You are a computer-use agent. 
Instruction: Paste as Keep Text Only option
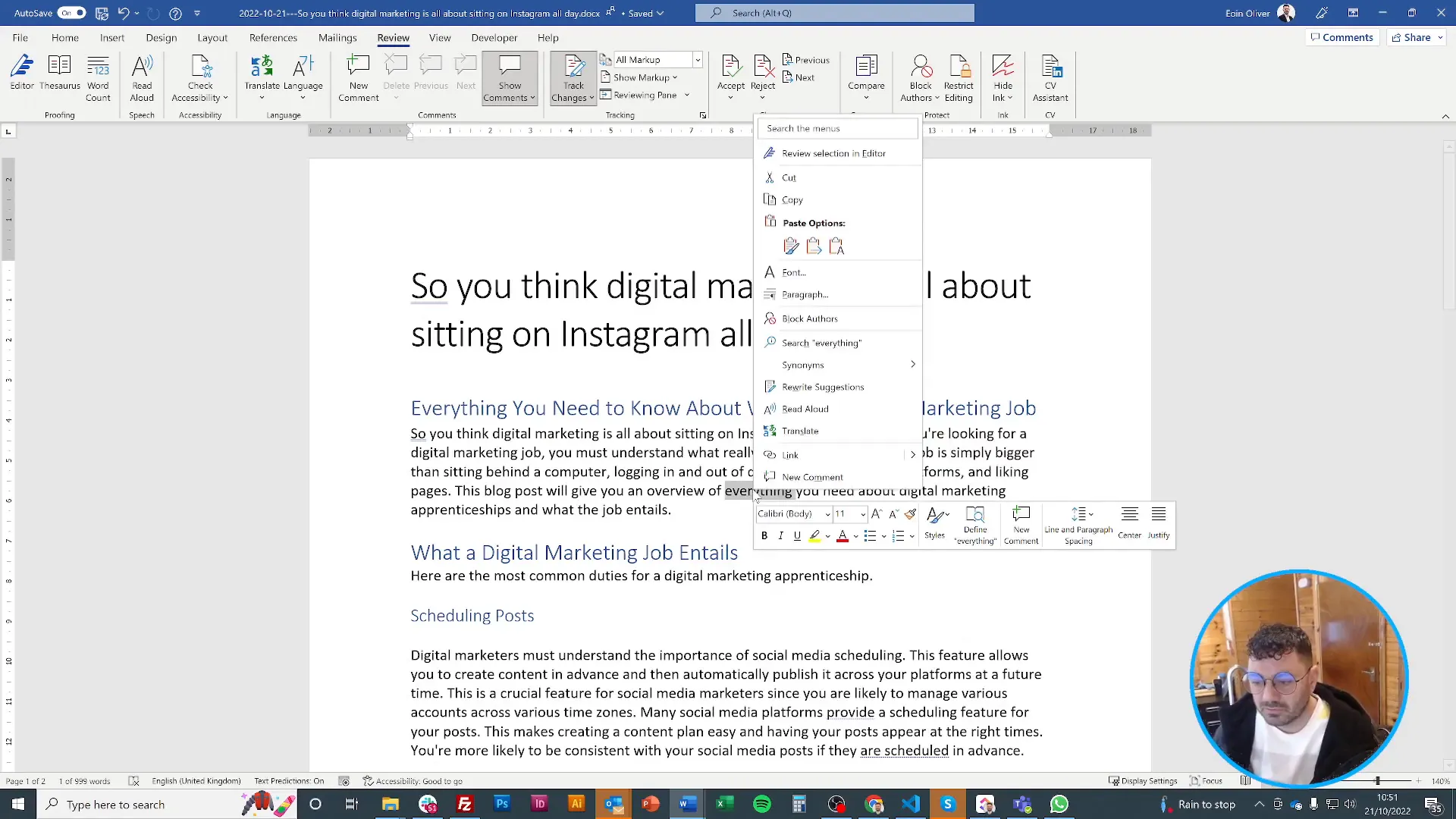click(836, 246)
